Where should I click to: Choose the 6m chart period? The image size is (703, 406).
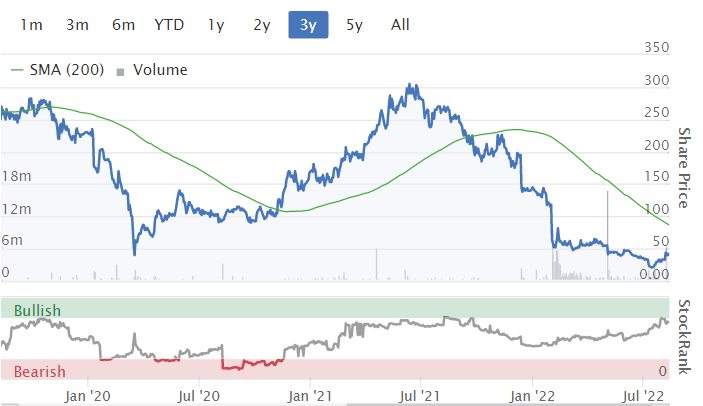123,25
